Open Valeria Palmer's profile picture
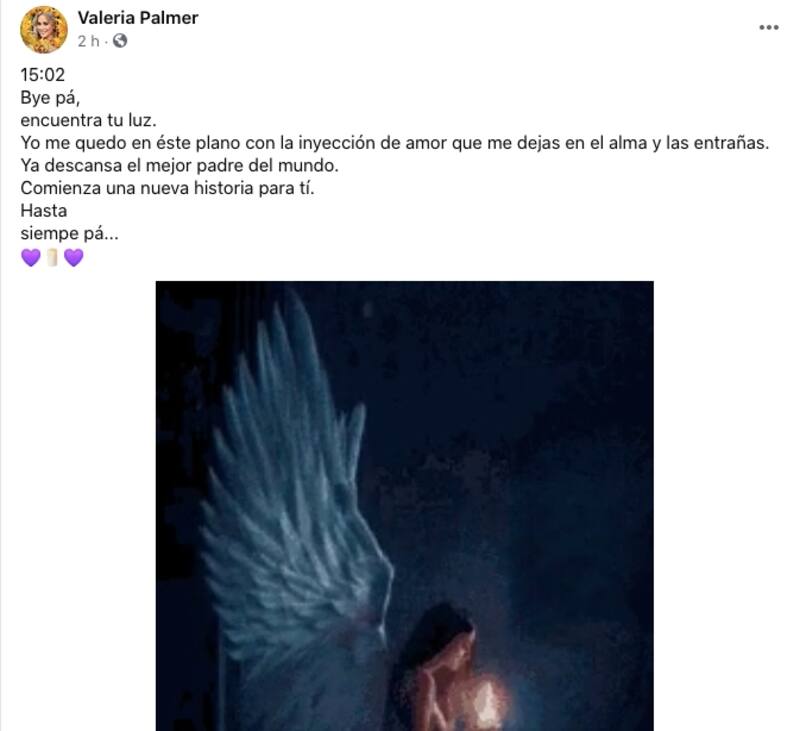This screenshot has height=731, width=800. pos(44,30)
